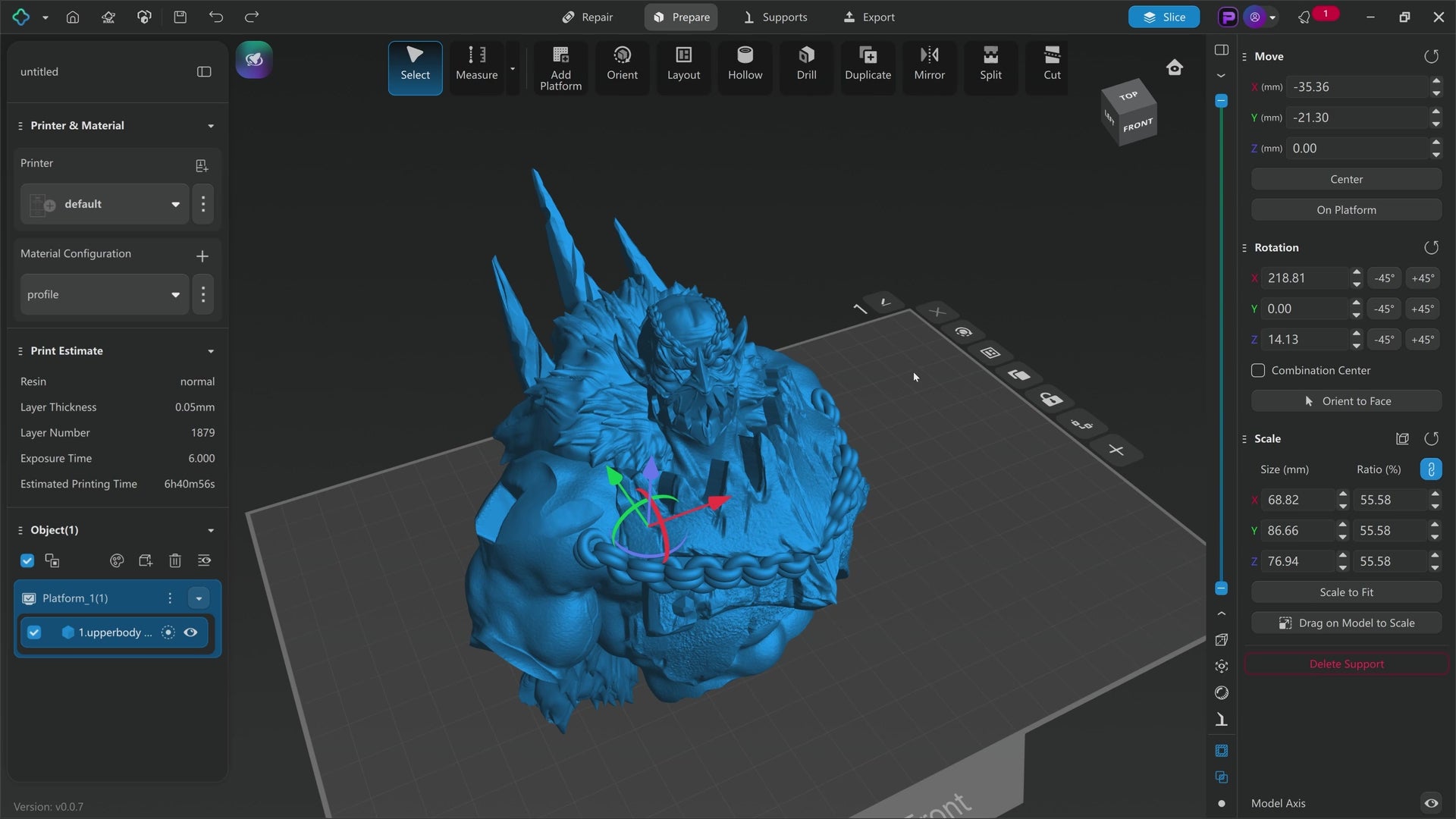Screen dimensions: 1456x819
Task: Toggle the uniform scale lock
Action: click(x=1430, y=469)
